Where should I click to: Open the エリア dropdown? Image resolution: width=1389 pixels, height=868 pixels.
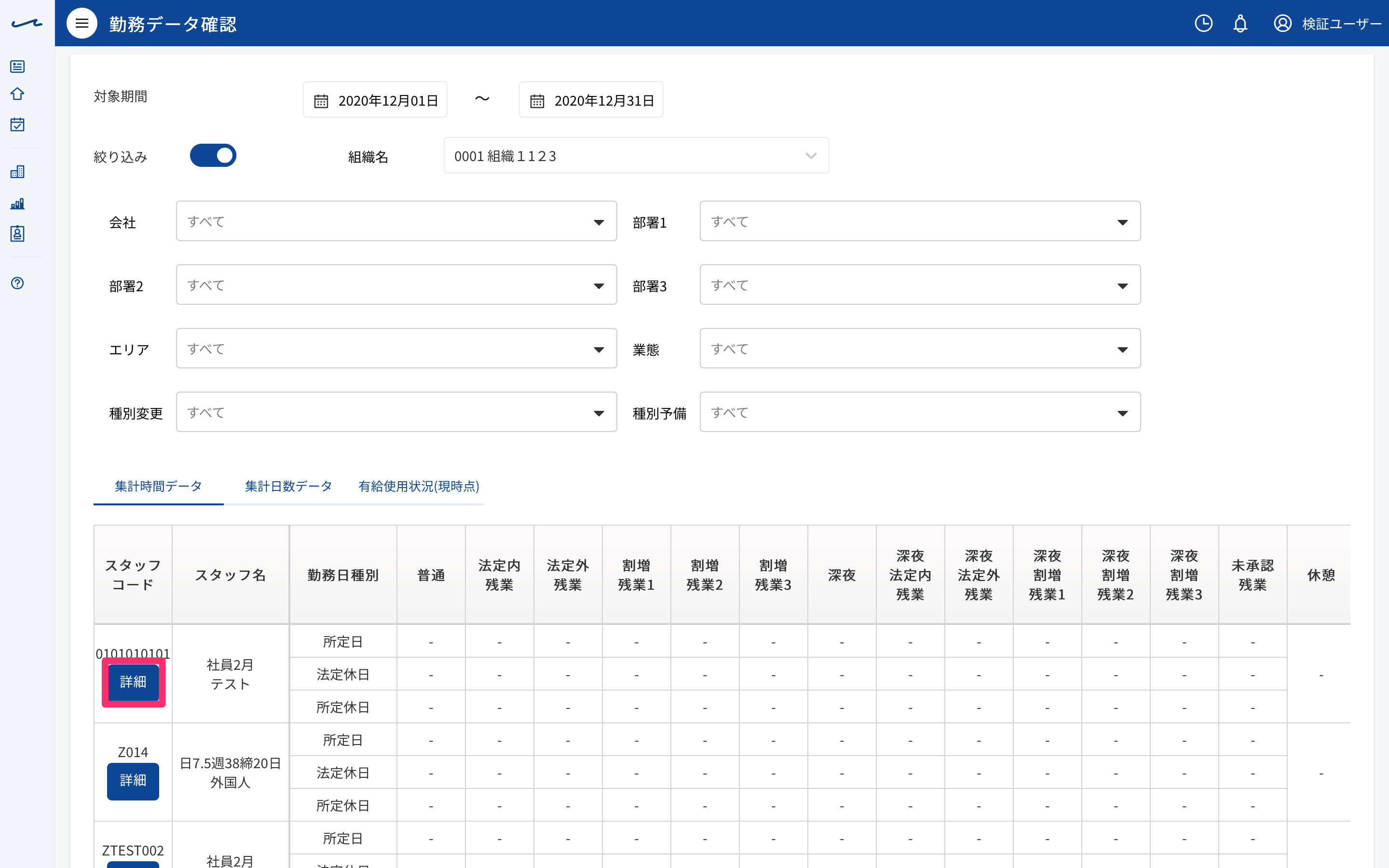396,349
